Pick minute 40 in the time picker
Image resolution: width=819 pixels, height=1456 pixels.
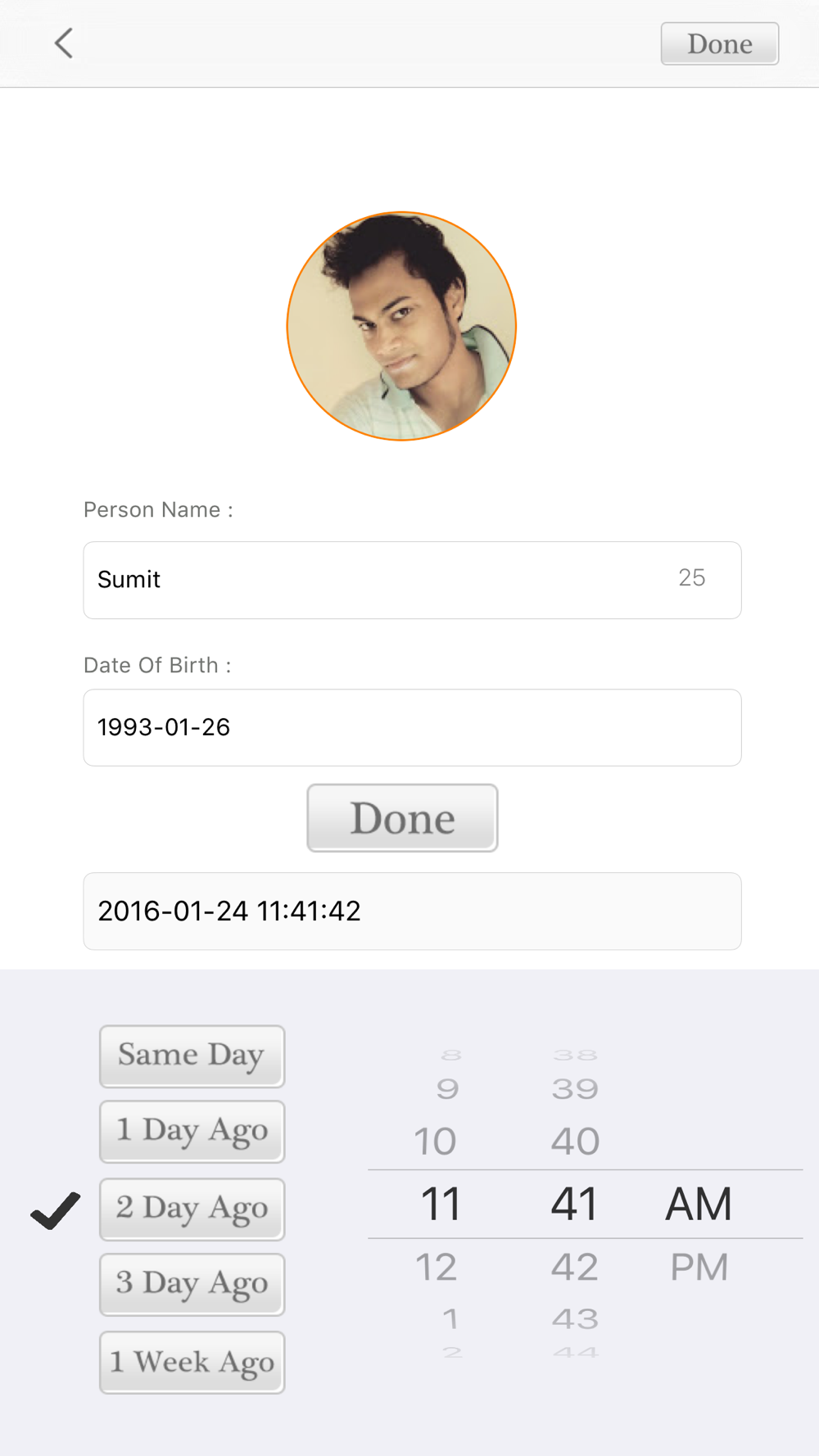click(x=575, y=1141)
